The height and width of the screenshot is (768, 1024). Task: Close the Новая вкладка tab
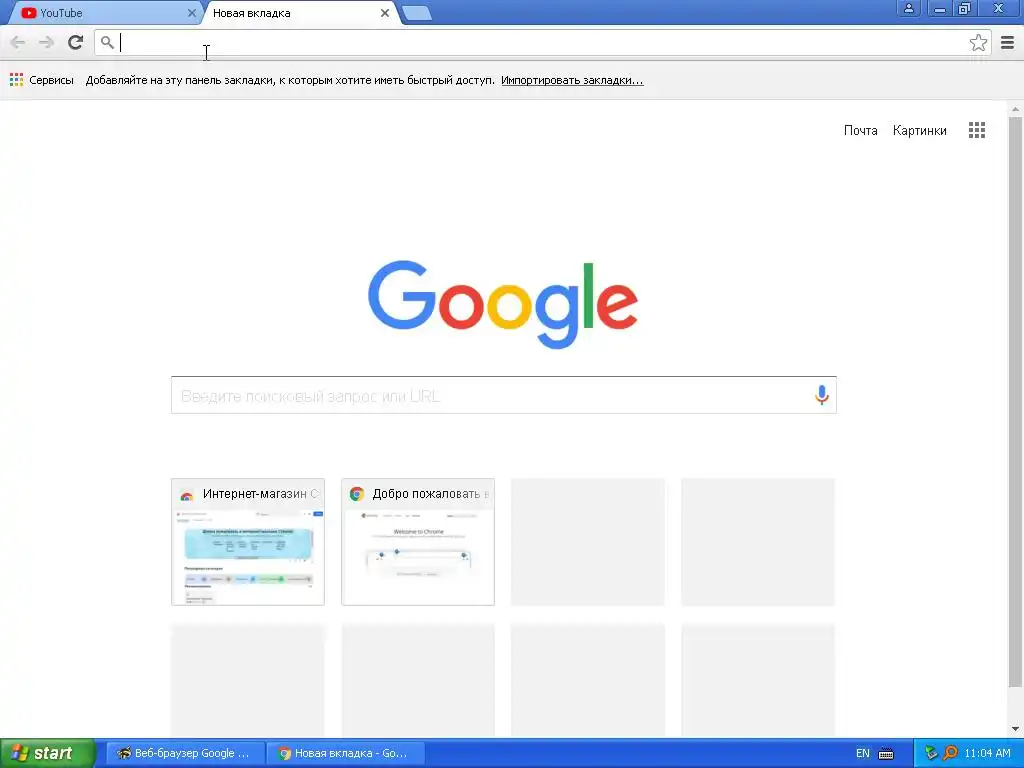[385, 13]
